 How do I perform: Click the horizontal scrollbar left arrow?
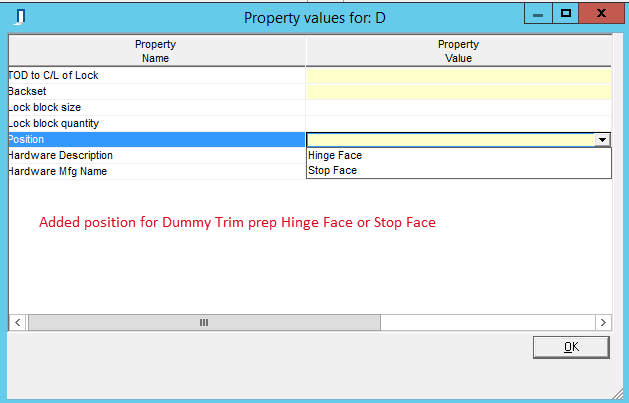coord(18,322)
